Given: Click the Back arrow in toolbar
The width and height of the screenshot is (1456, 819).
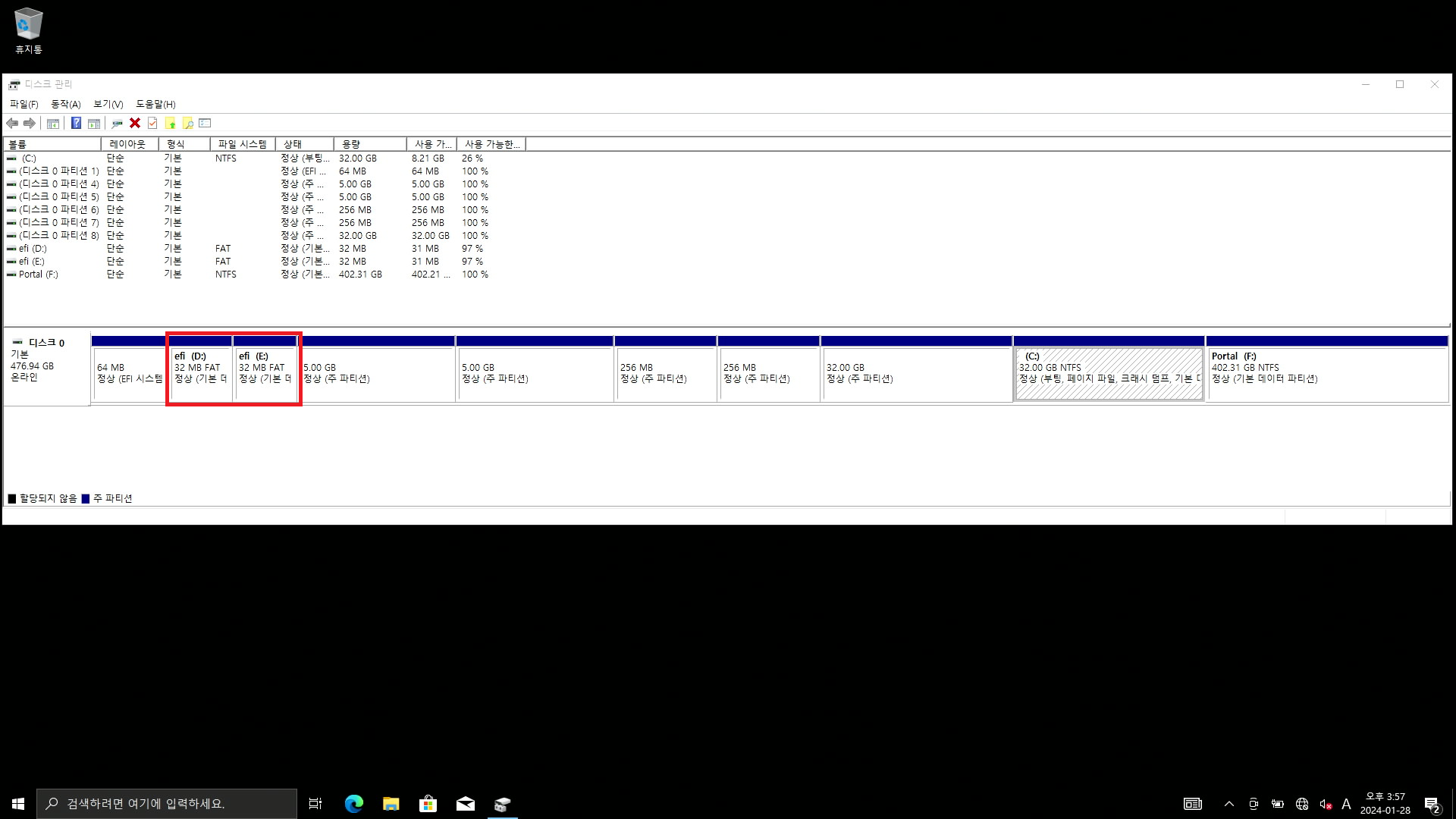Looking at the screenshot, I should click(x=12, y=123).
